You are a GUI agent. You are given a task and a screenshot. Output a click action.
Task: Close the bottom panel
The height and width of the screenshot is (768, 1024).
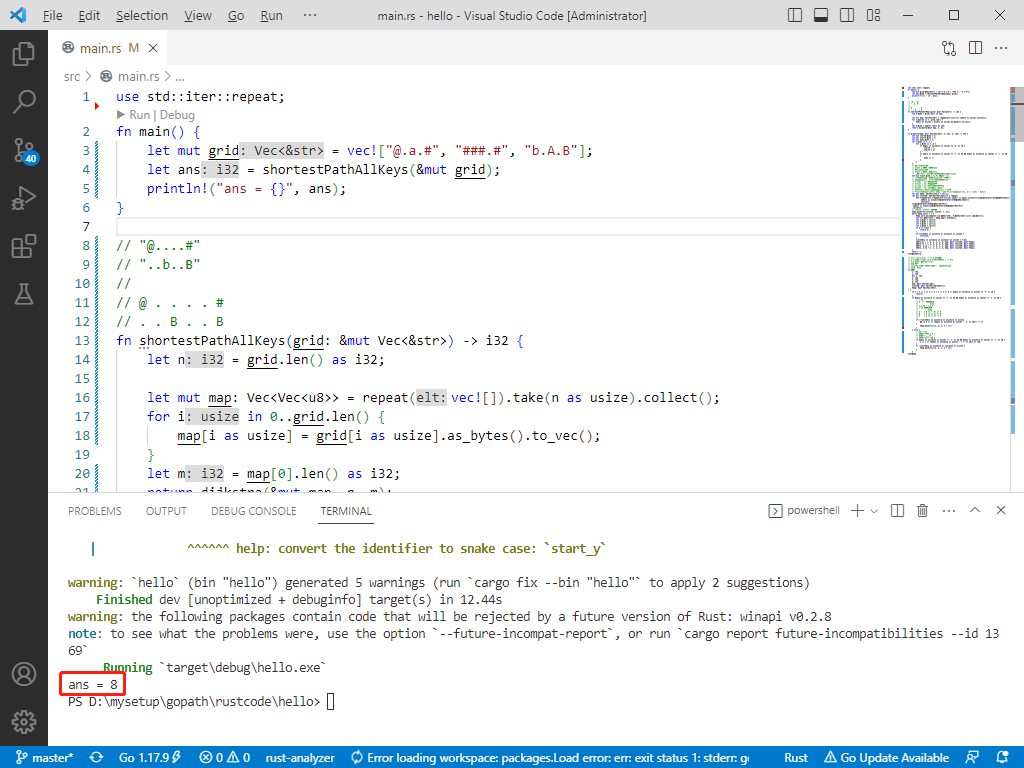(x=1000, y=510)
